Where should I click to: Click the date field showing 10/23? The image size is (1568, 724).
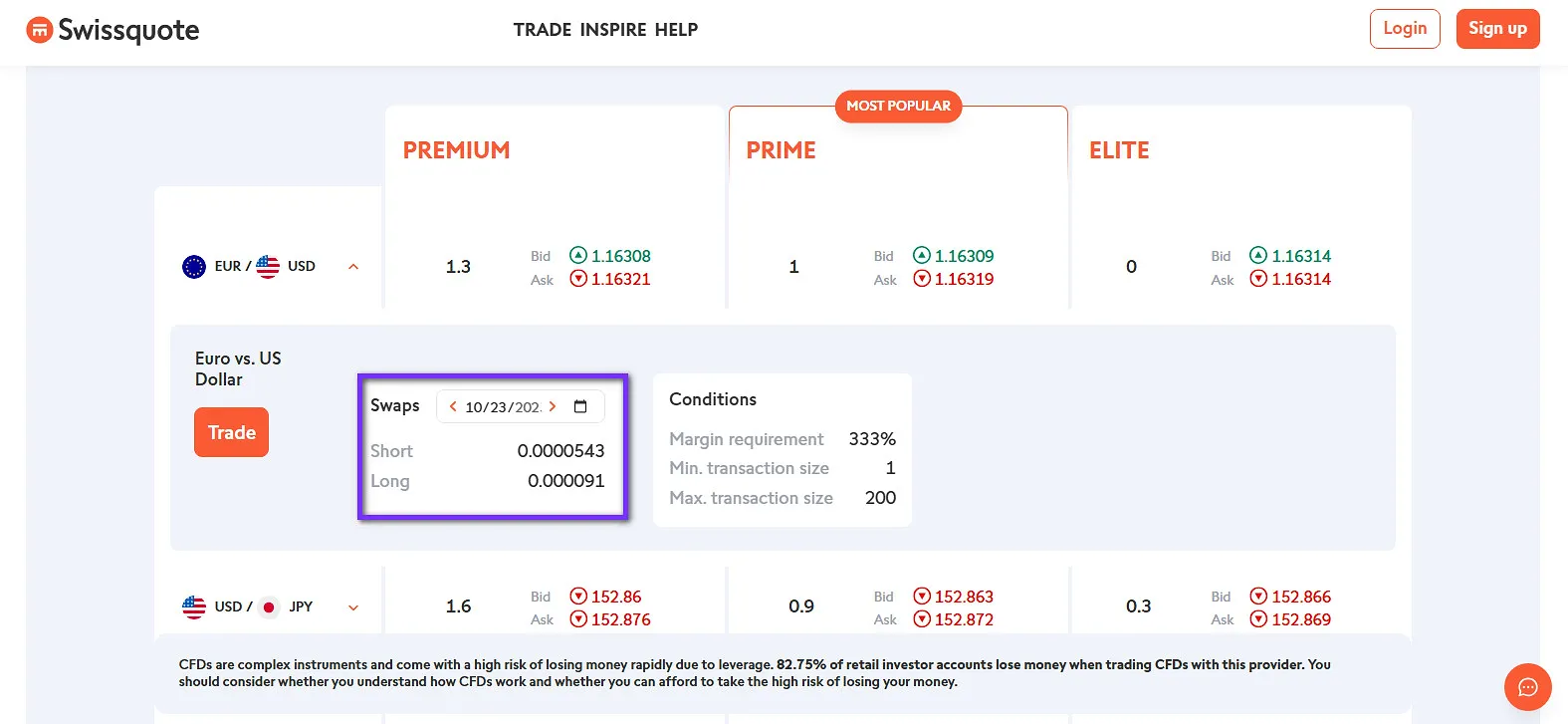point(502,405)
